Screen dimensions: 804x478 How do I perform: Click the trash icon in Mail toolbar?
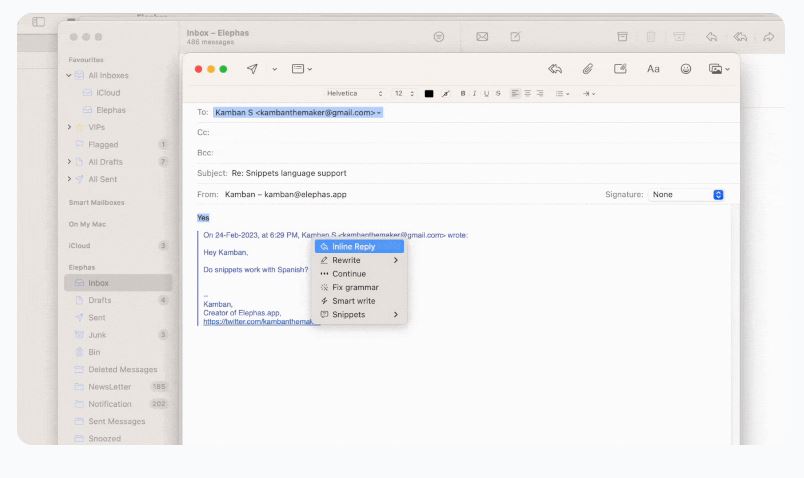[x=651, y=37]
